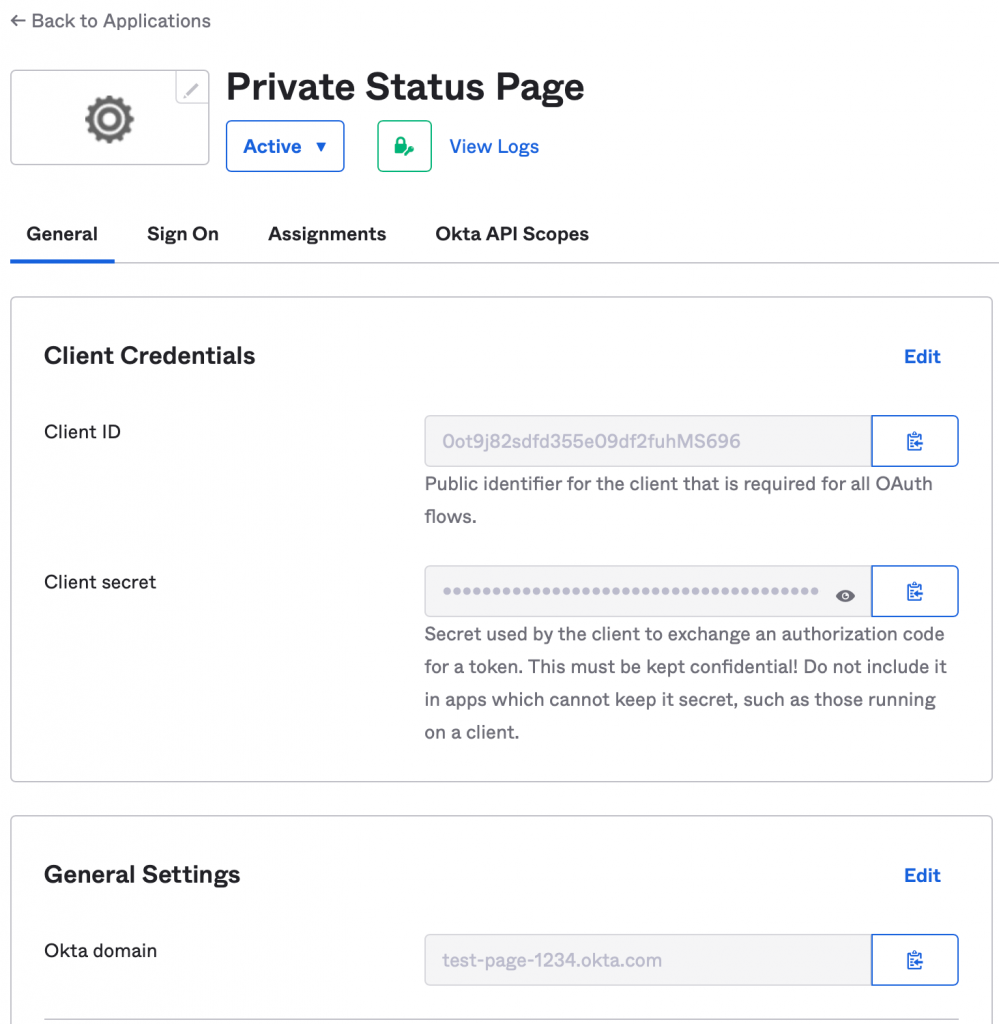Switch to the Sign On tab
The width and height of the screenshot is (999, 1024).
[x=182, y=234]
